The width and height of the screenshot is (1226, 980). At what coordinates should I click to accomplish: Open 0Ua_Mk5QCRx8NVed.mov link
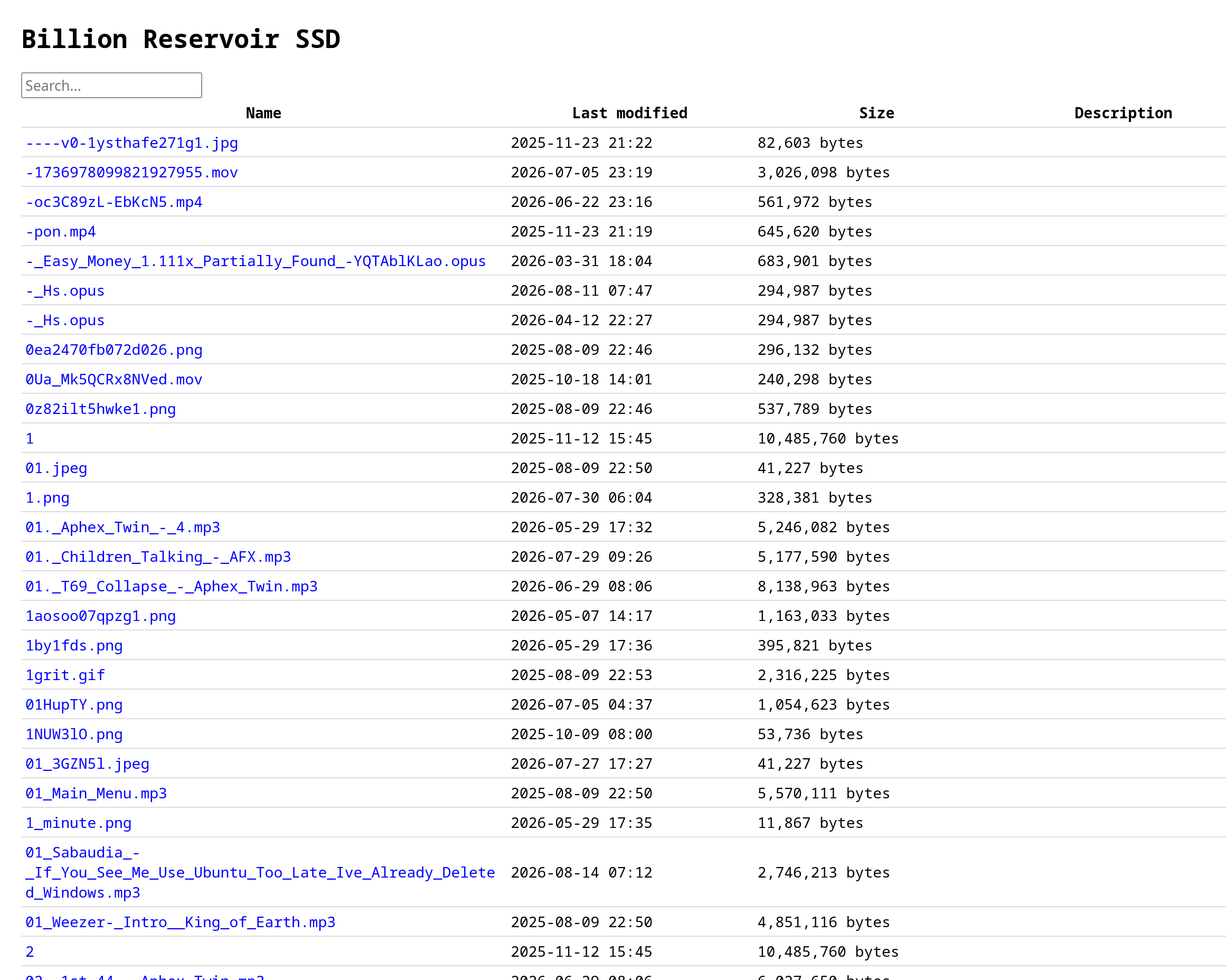click(114, 379)
